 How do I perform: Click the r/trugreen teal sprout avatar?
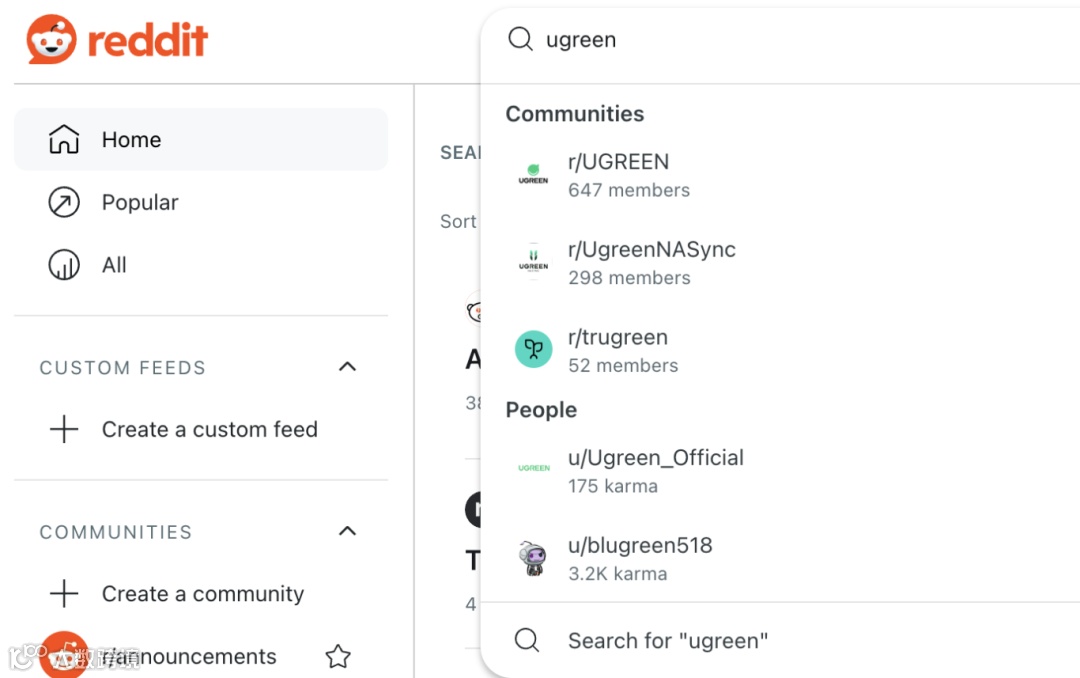pos(533,350)
